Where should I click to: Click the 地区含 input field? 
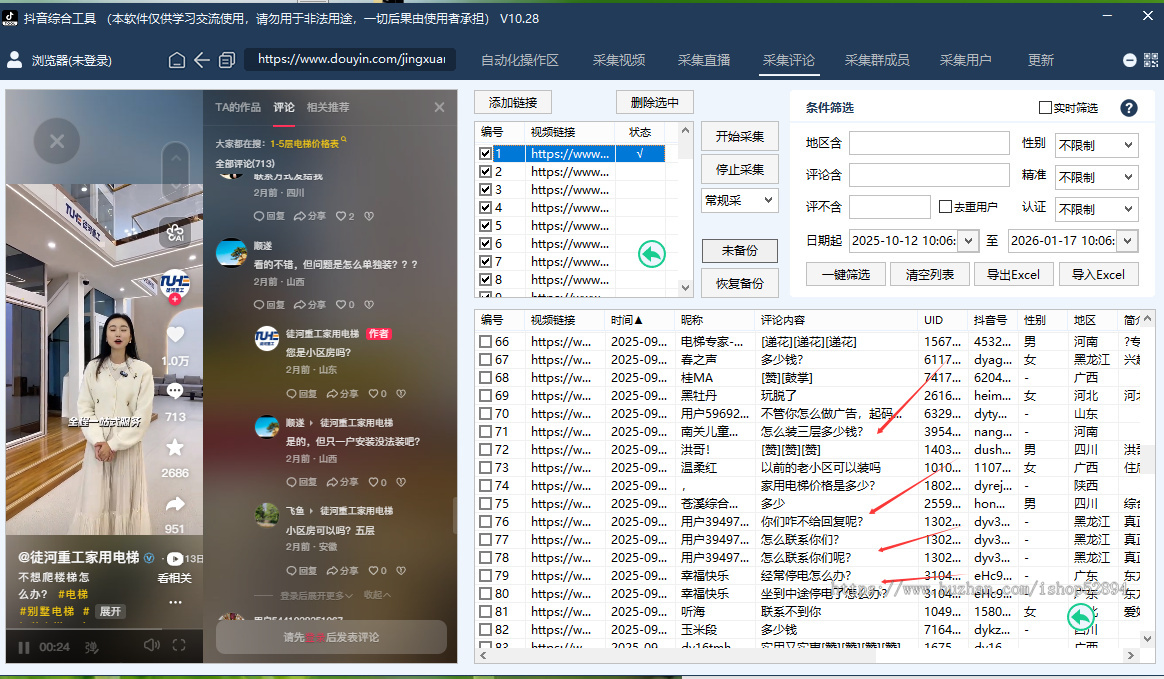click(929, 142)
